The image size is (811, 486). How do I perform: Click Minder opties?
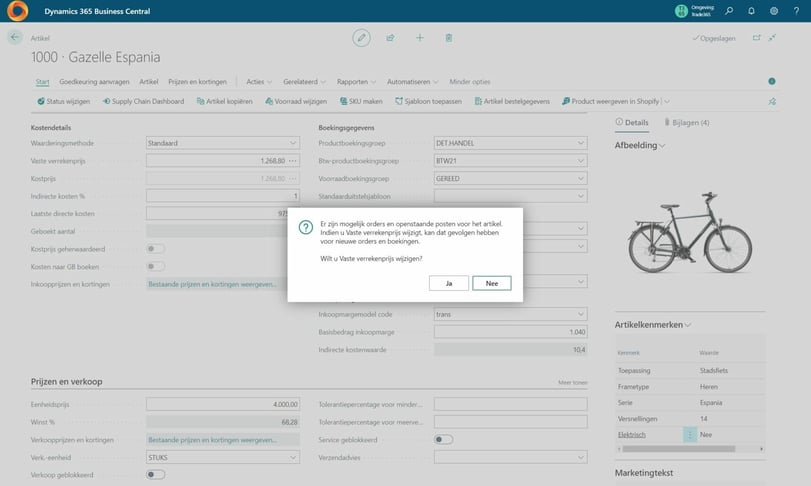(470, 82)
